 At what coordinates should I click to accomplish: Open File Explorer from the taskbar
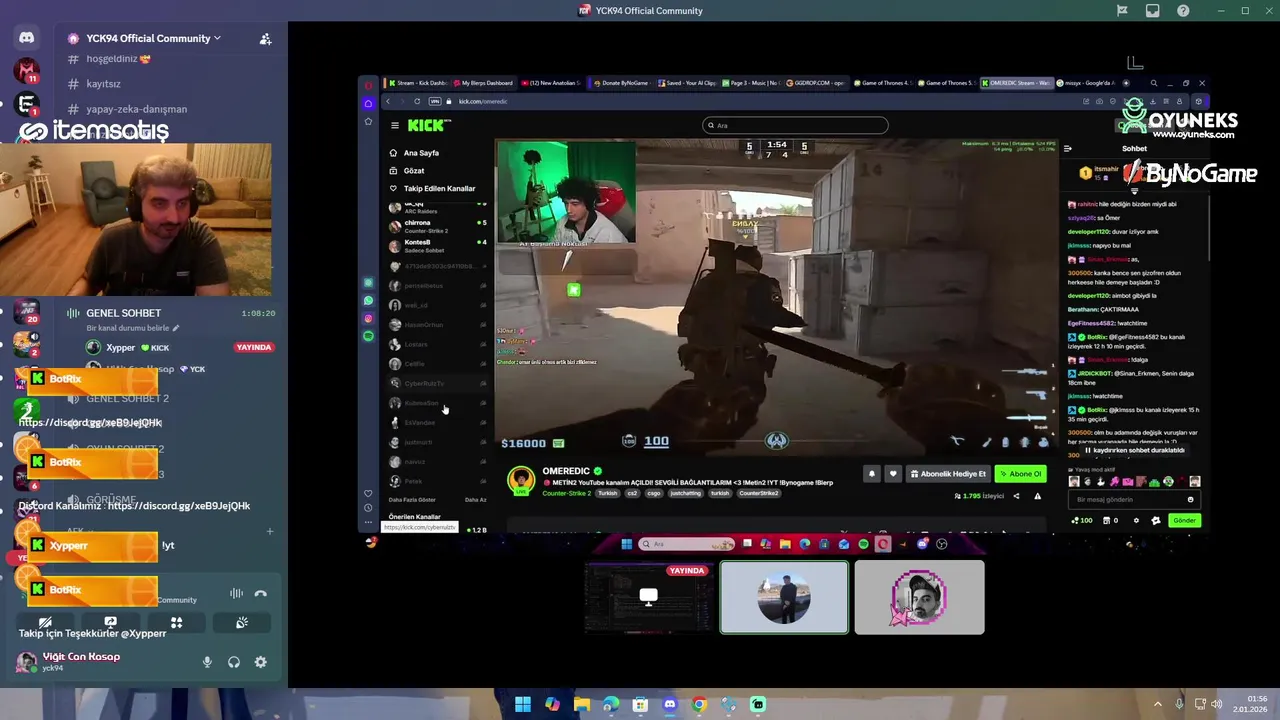point(581,704)
